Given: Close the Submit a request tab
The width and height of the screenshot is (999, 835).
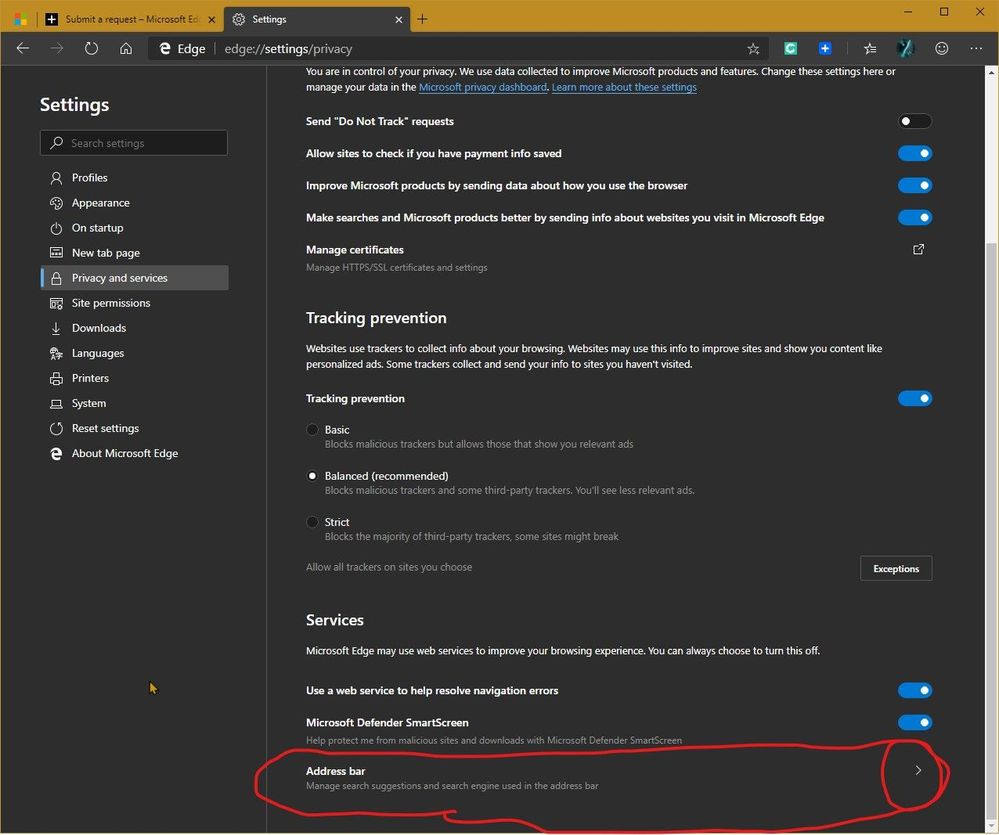Looking at the screenshot, I should (212, 20).
